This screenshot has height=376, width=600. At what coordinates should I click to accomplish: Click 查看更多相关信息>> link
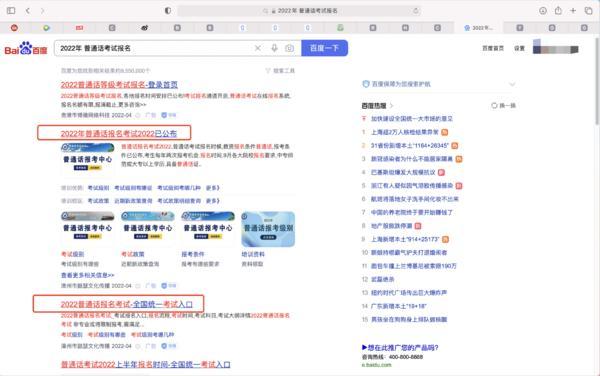tap(88, 275)
